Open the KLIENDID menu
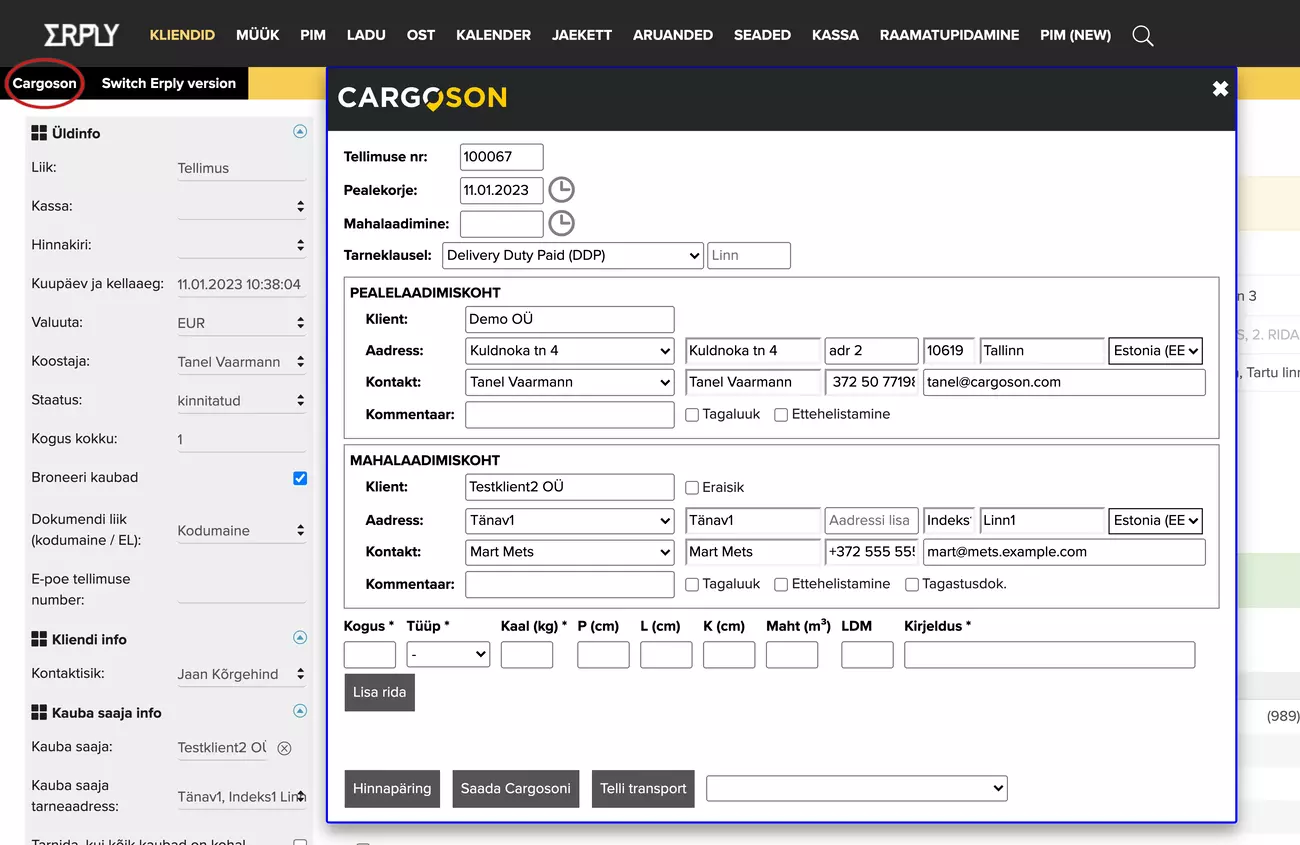 tap(182, 35)
